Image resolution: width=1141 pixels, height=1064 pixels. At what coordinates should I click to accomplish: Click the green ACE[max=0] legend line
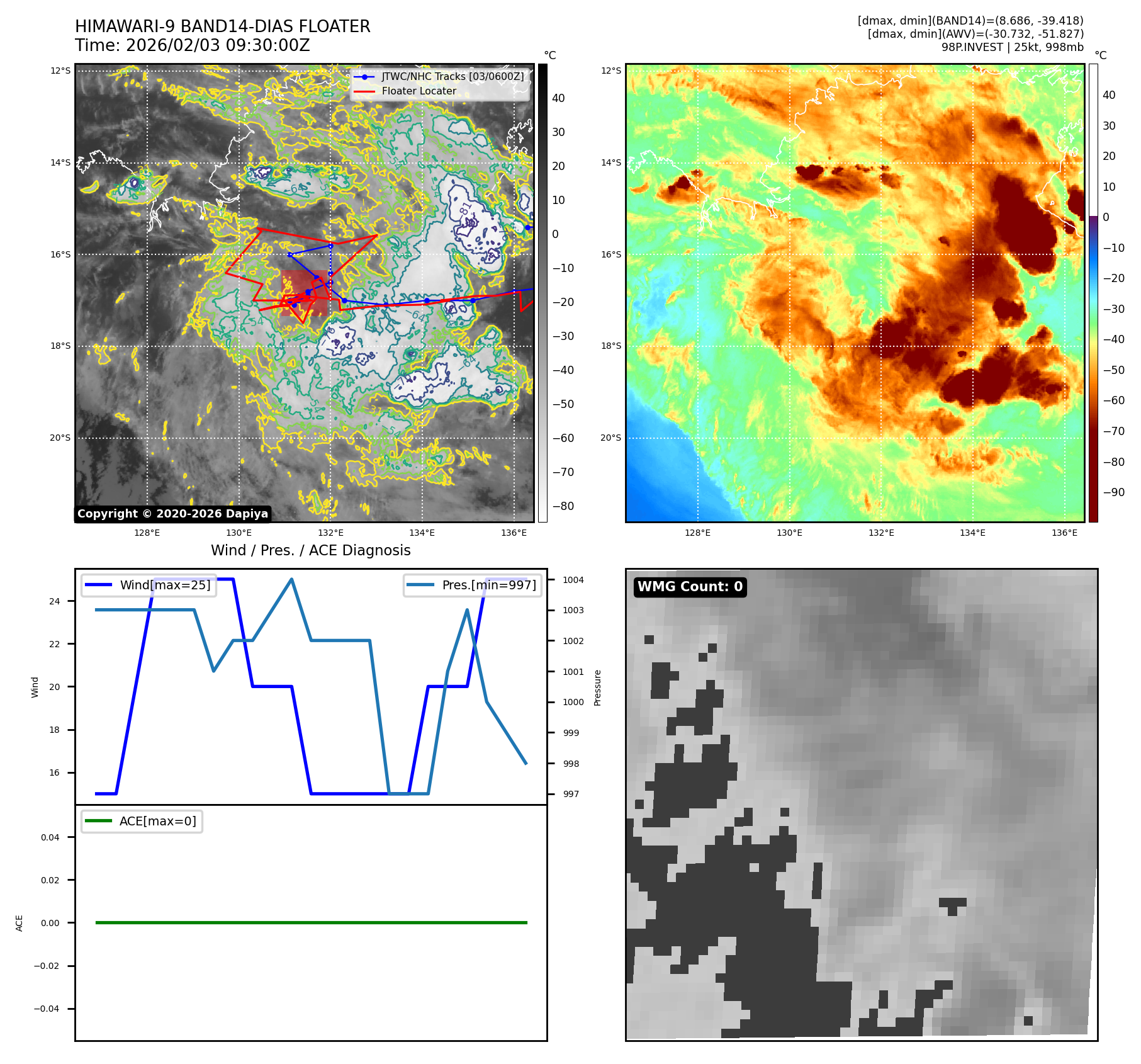[x=98, y=821]
